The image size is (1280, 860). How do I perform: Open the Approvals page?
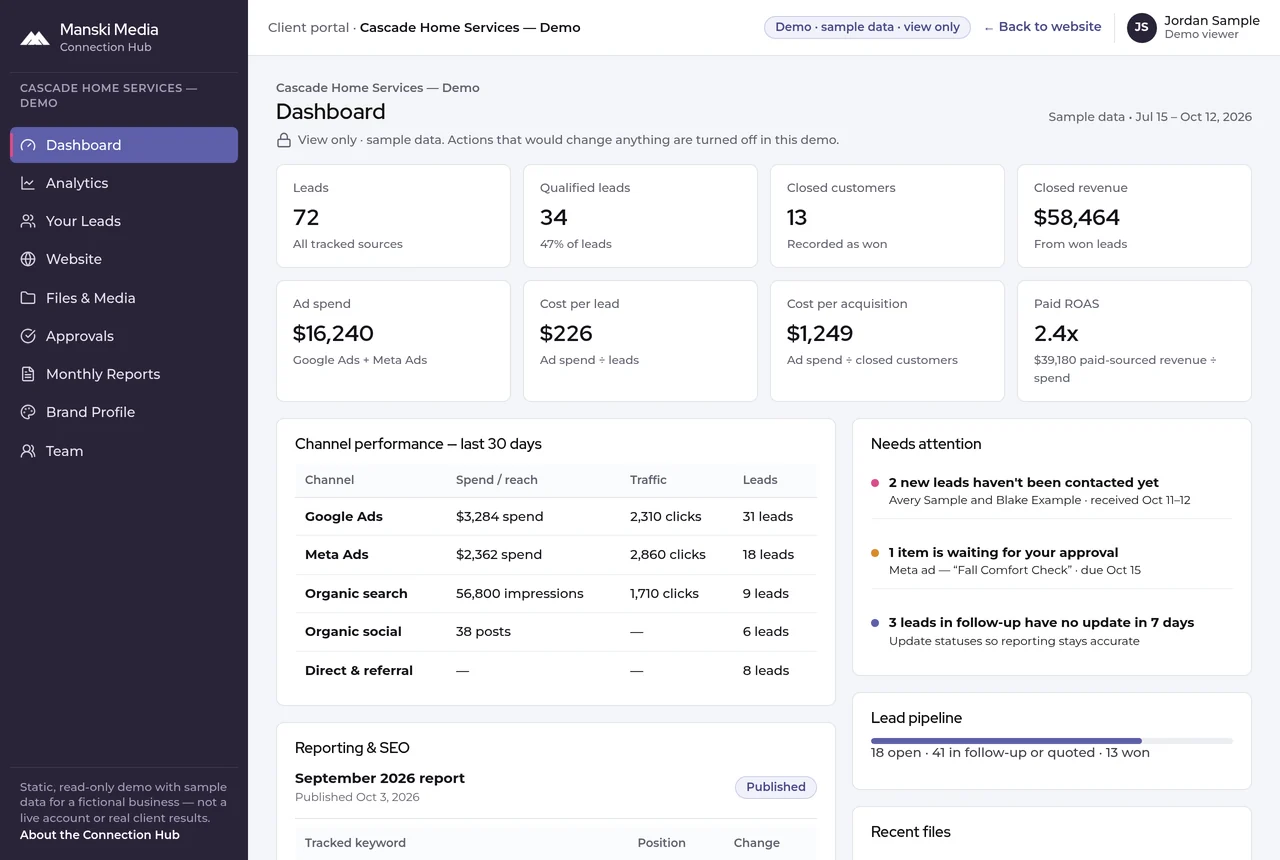[x=124, y=336]
